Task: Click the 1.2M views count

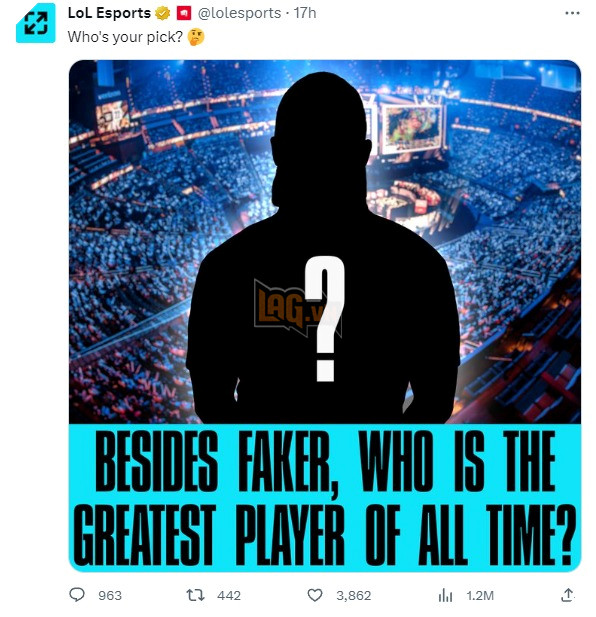Action: tap(480, 595)
